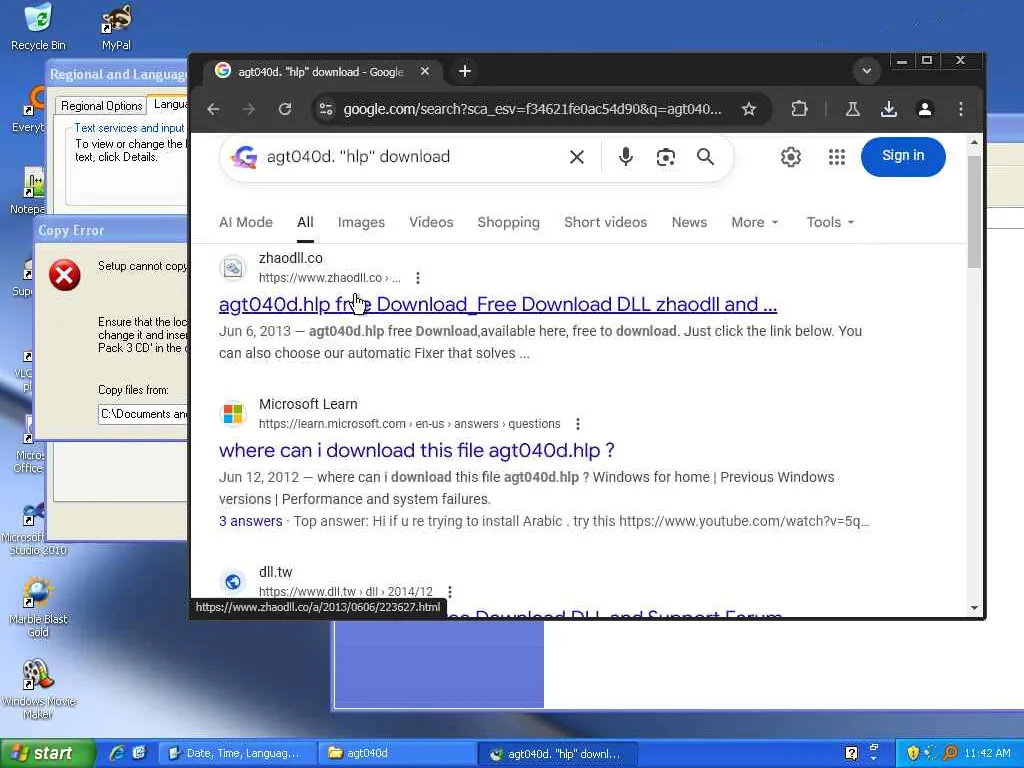Image resolution: width=1024 pixels, height=768 pixels.
Task: Click the Sign in button
Action: (x=903, y=156)
